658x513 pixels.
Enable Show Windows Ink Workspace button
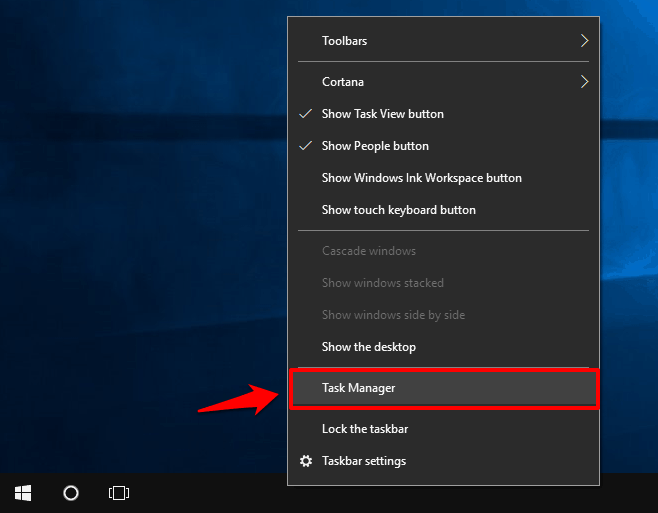[x=421, y=178]
